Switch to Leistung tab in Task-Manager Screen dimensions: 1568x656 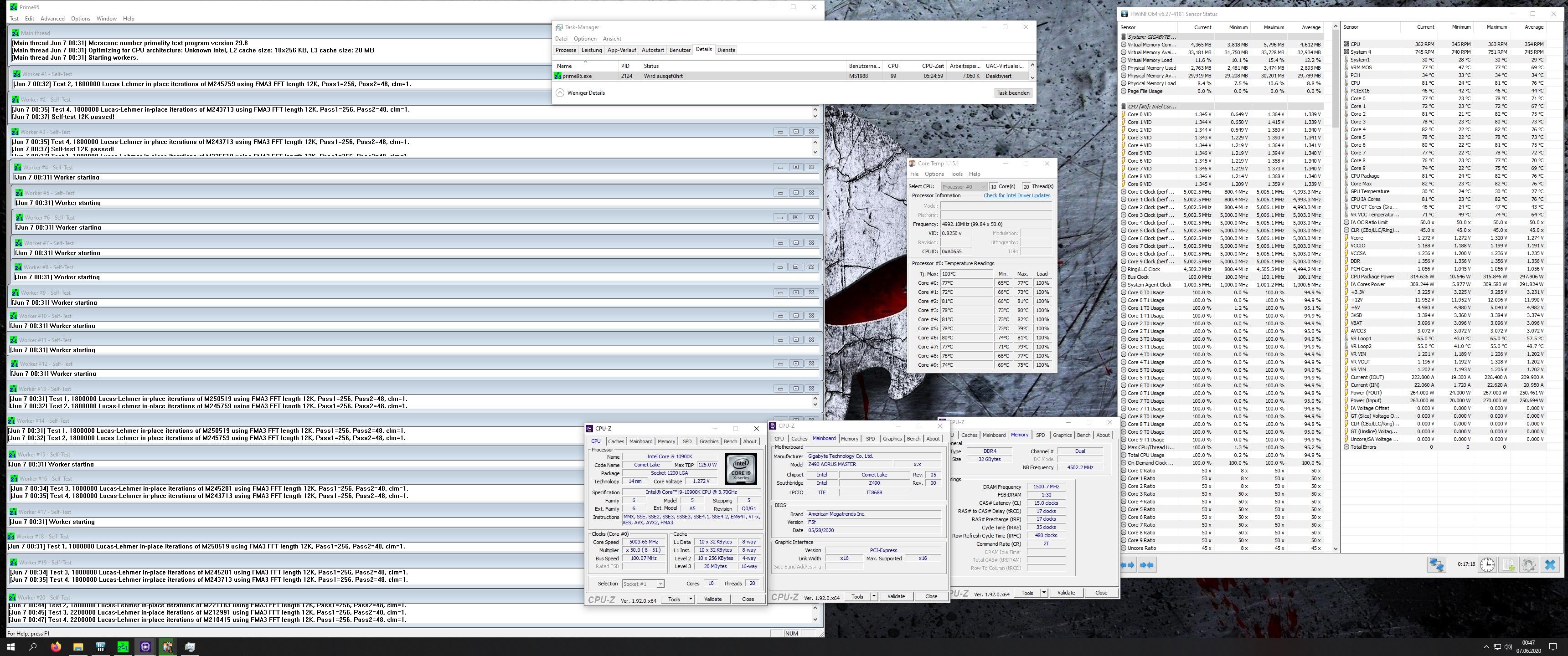[591, 50]
